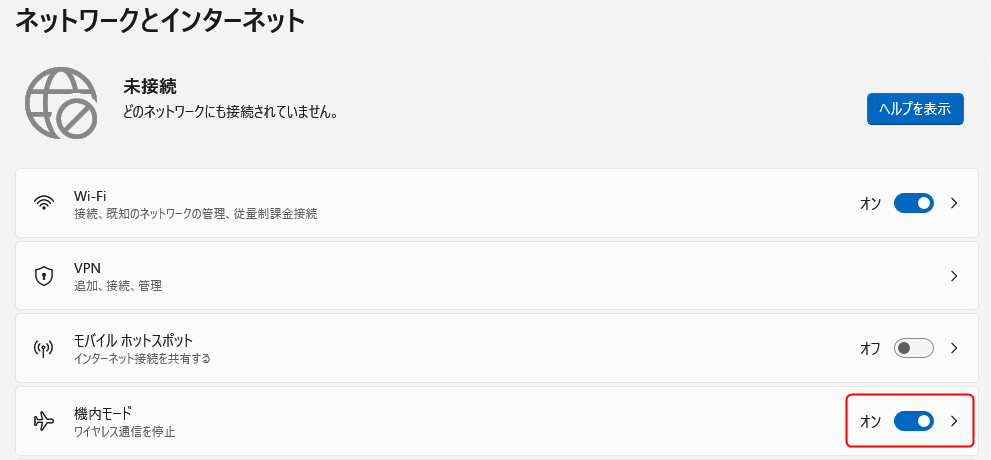Select the VPN settings entry
Viewport: 991px width, 460px height.
point(88,268)
